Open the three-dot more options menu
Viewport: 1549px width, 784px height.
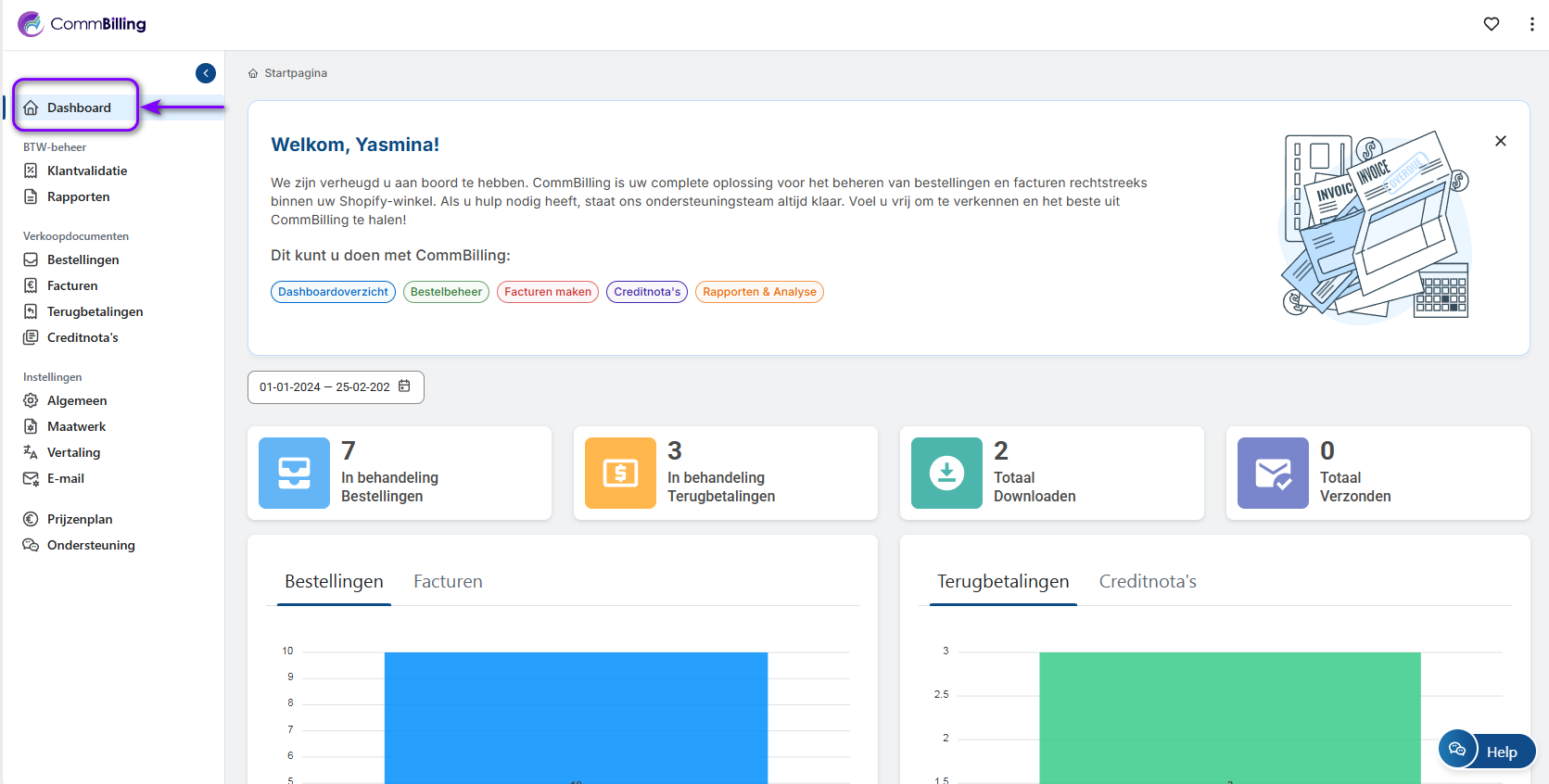click(1530, 24)
